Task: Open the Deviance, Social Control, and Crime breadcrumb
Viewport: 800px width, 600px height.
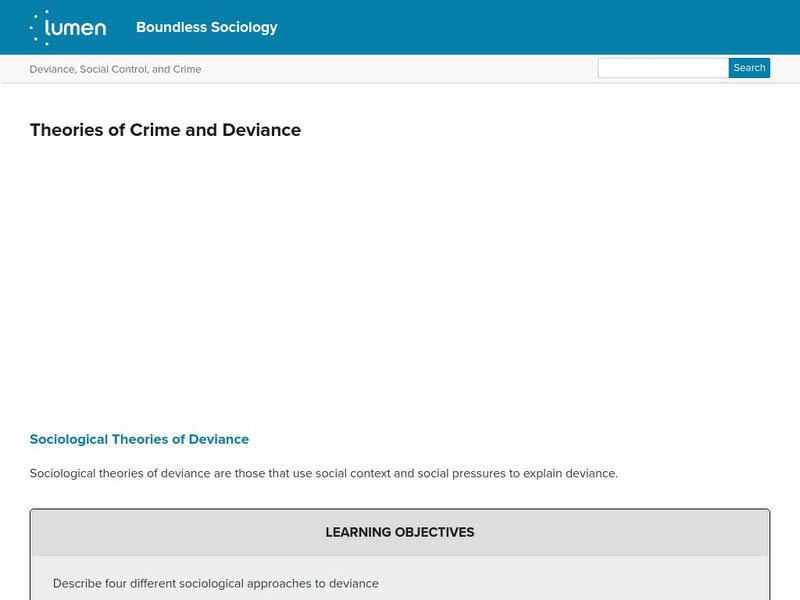Action: tap(115, 69)
